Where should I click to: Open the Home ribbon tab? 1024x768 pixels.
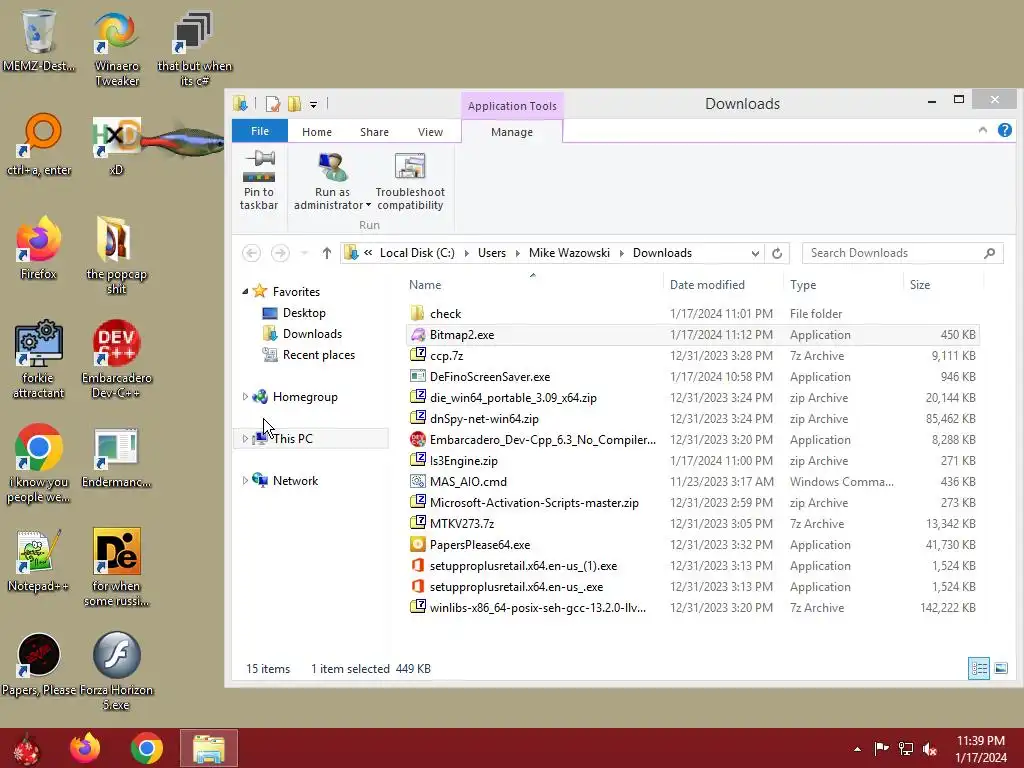pyautogui.click(x=317, y=132)
